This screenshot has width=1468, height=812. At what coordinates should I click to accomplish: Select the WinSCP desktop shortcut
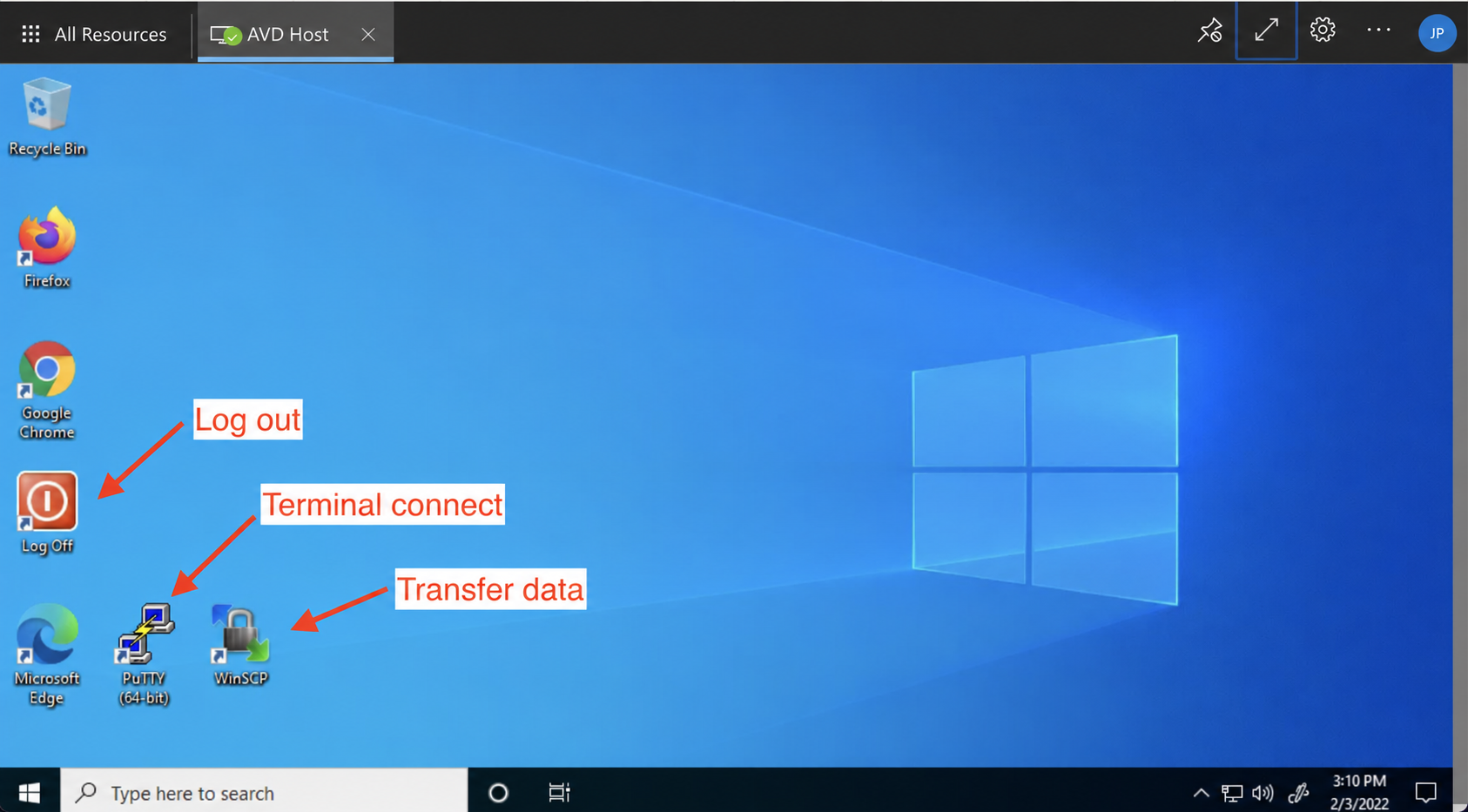point(240,646)
